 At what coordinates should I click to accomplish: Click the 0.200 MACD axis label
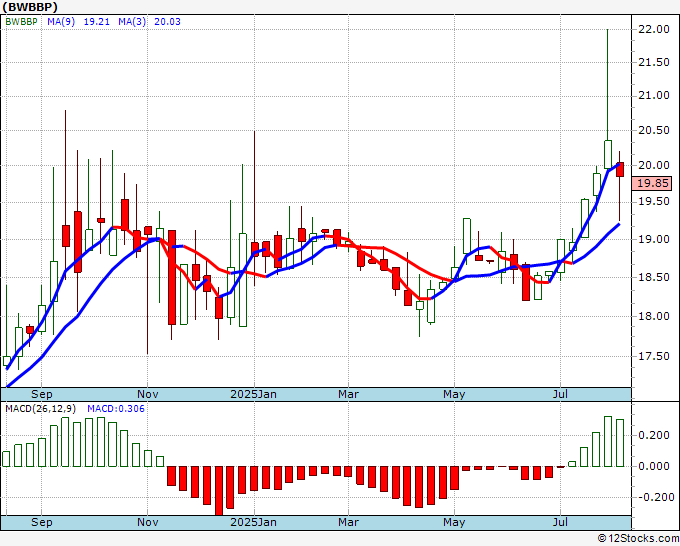654,435
